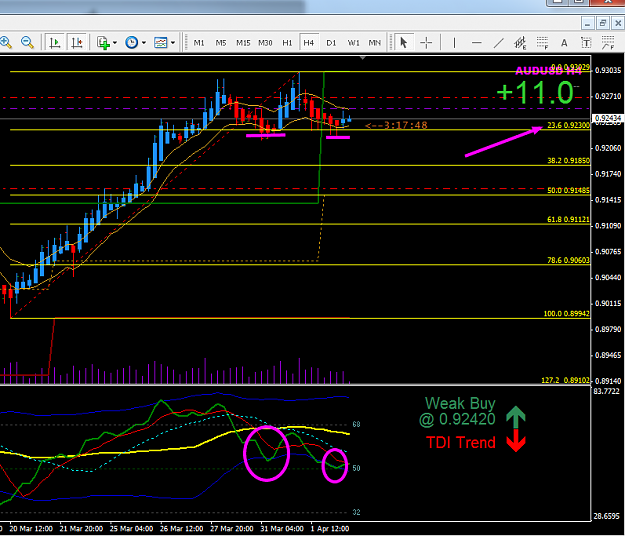Screen dimensions: 625x536
Task: Toggle the Chart Shift button
Action: (77, 42)
